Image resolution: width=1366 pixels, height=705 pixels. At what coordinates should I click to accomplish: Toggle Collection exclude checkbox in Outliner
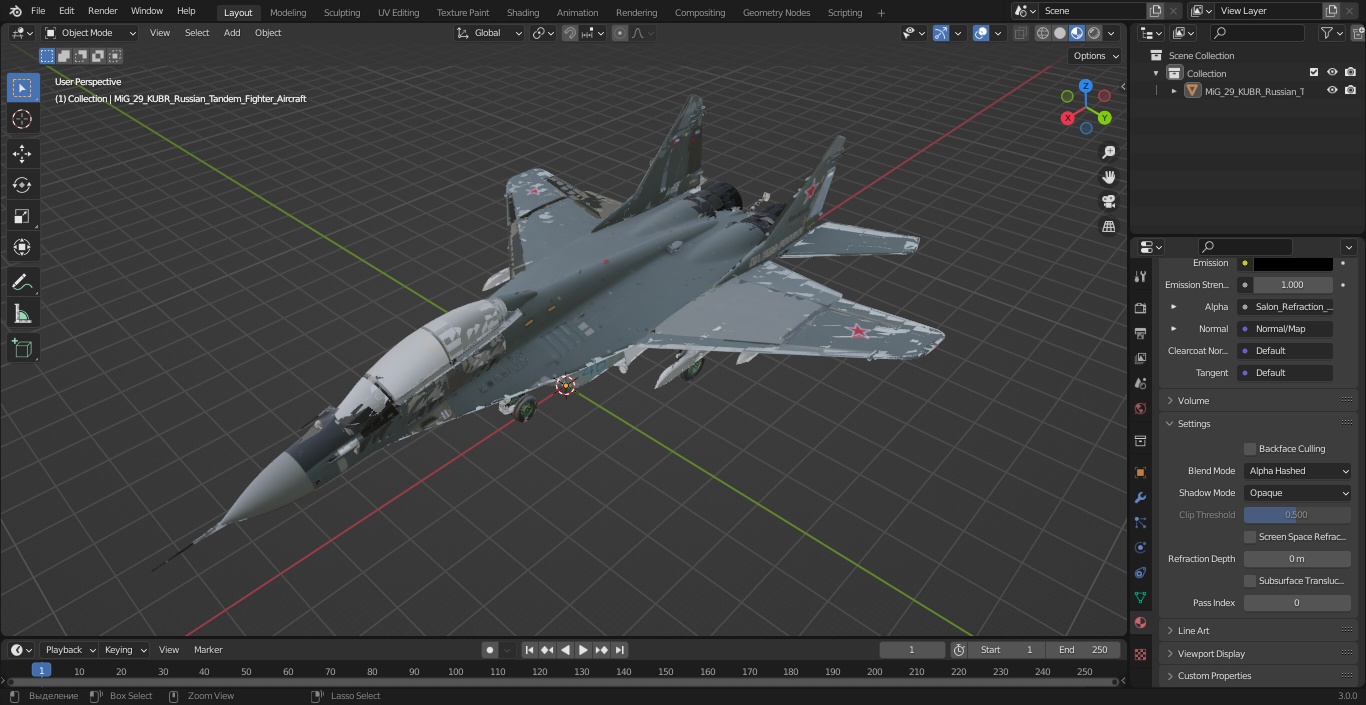(x=1314, y=73)
